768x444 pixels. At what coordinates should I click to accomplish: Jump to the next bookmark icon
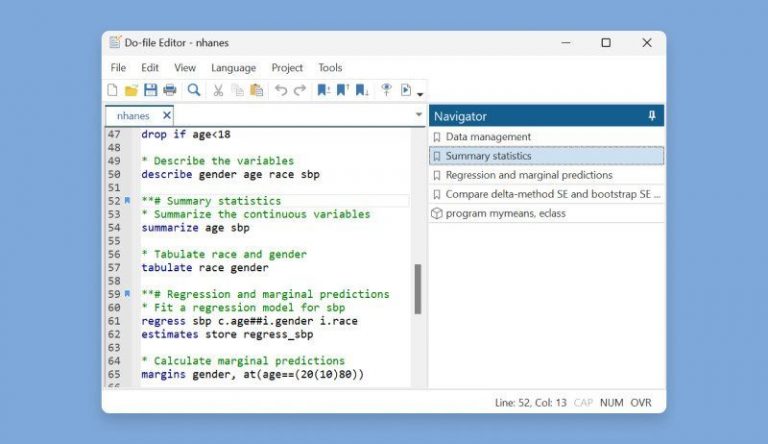tap(362, 90)
